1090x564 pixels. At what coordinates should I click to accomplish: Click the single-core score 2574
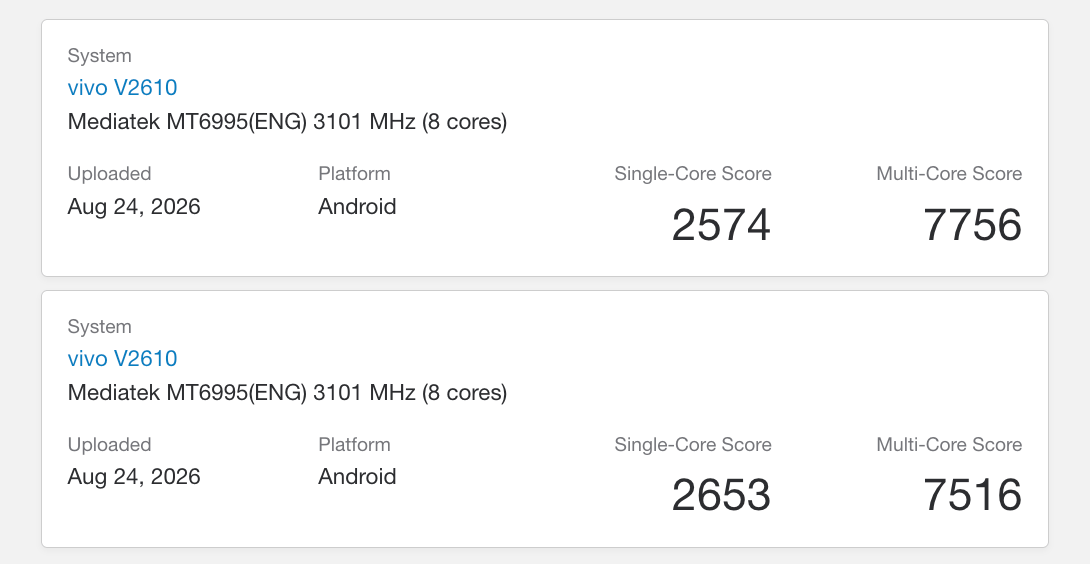pos(721,225)
